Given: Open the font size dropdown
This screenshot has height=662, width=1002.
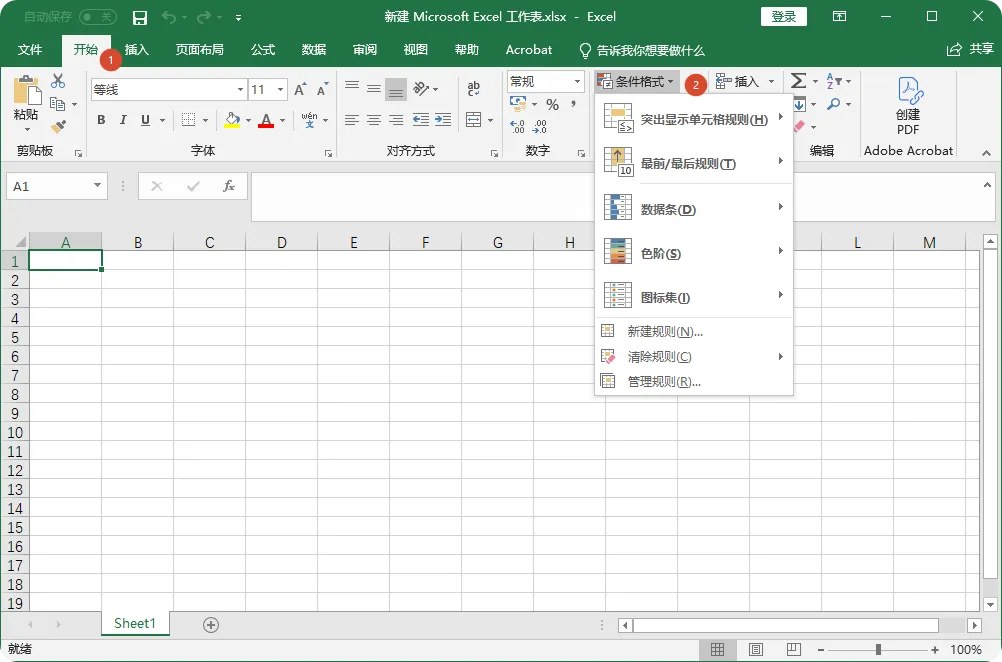Looking at the screenshot, I should [x=281, y=89].
